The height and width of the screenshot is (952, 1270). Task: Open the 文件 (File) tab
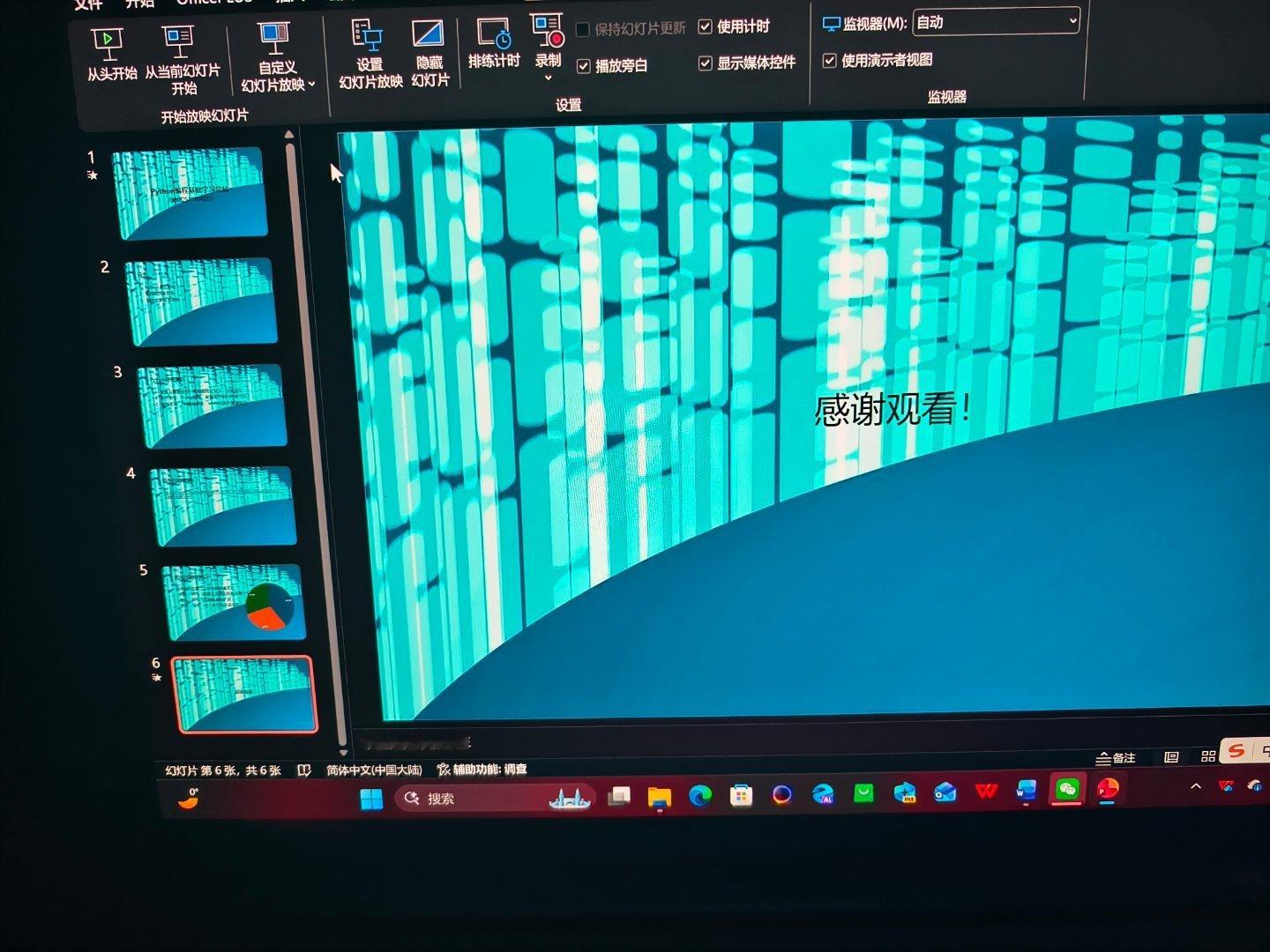click(x=88, y=4)
